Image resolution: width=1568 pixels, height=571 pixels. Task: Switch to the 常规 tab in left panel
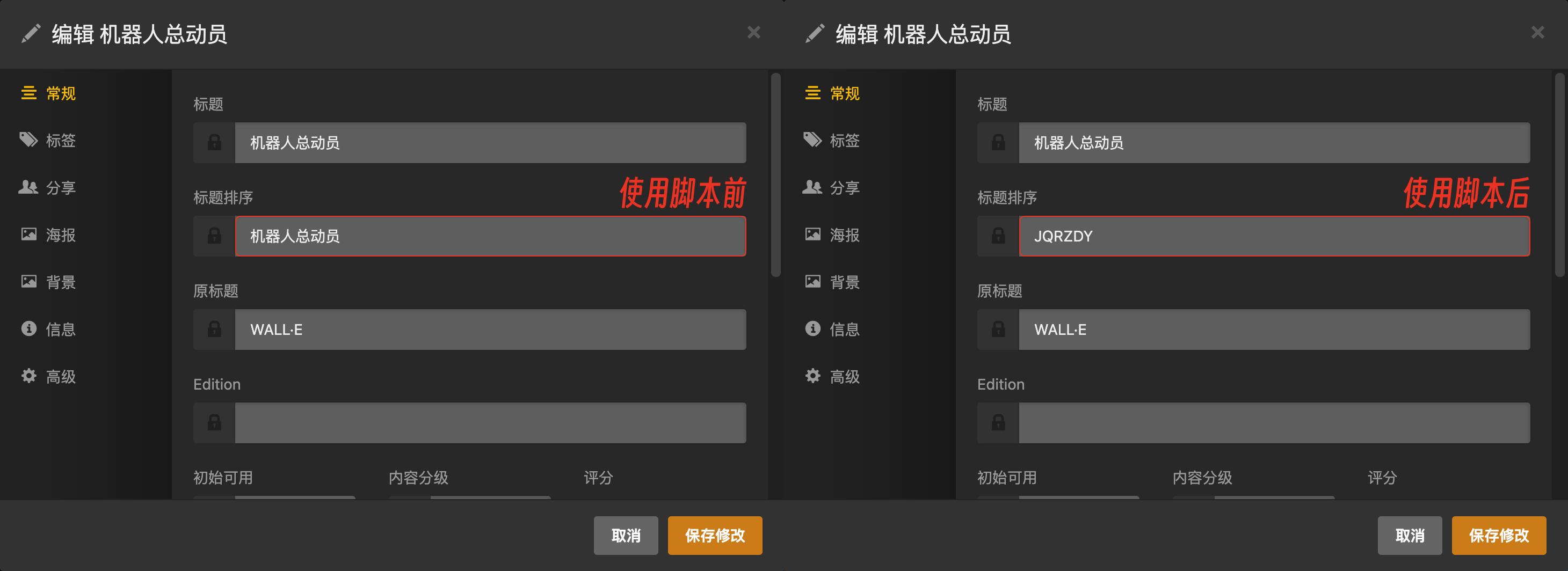(59, 94)
